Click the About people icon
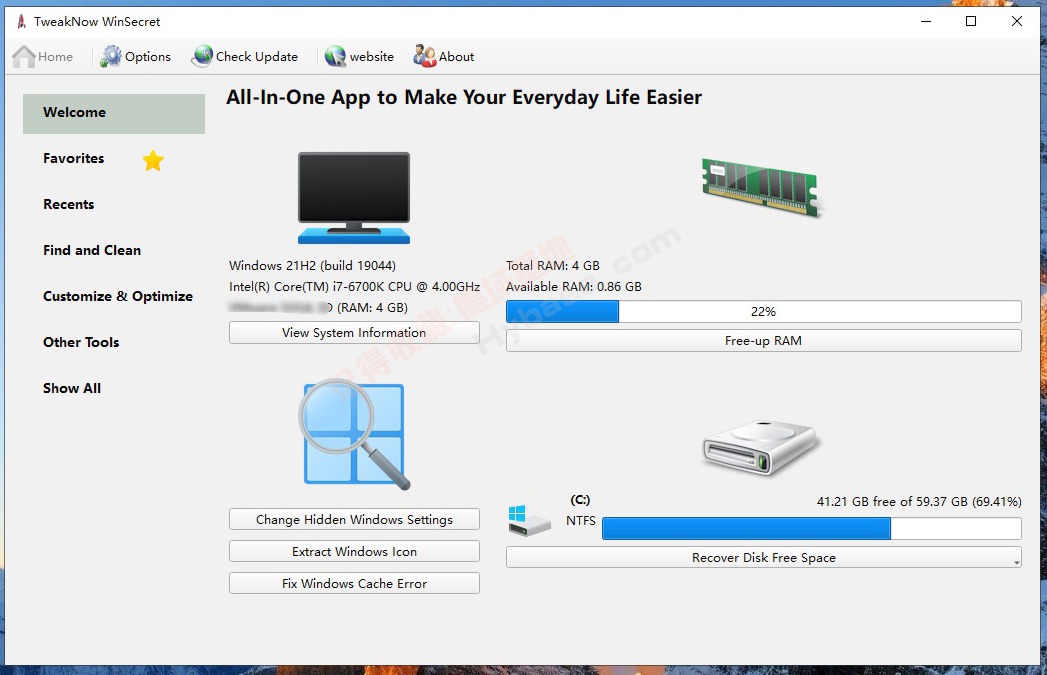This screenshot has width=1047, height=675. tap(424, 56)
